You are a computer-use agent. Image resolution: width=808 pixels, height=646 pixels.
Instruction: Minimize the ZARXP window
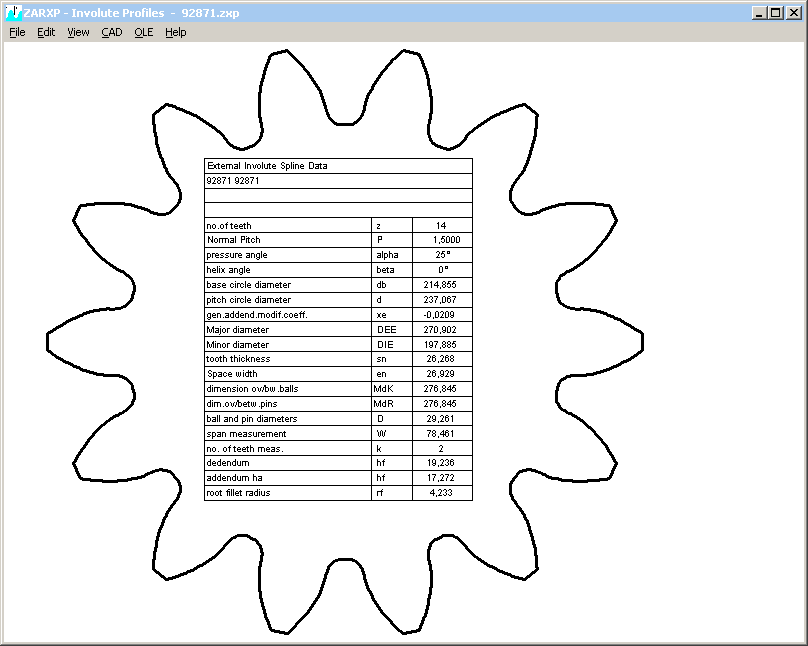tap(759, 13)
